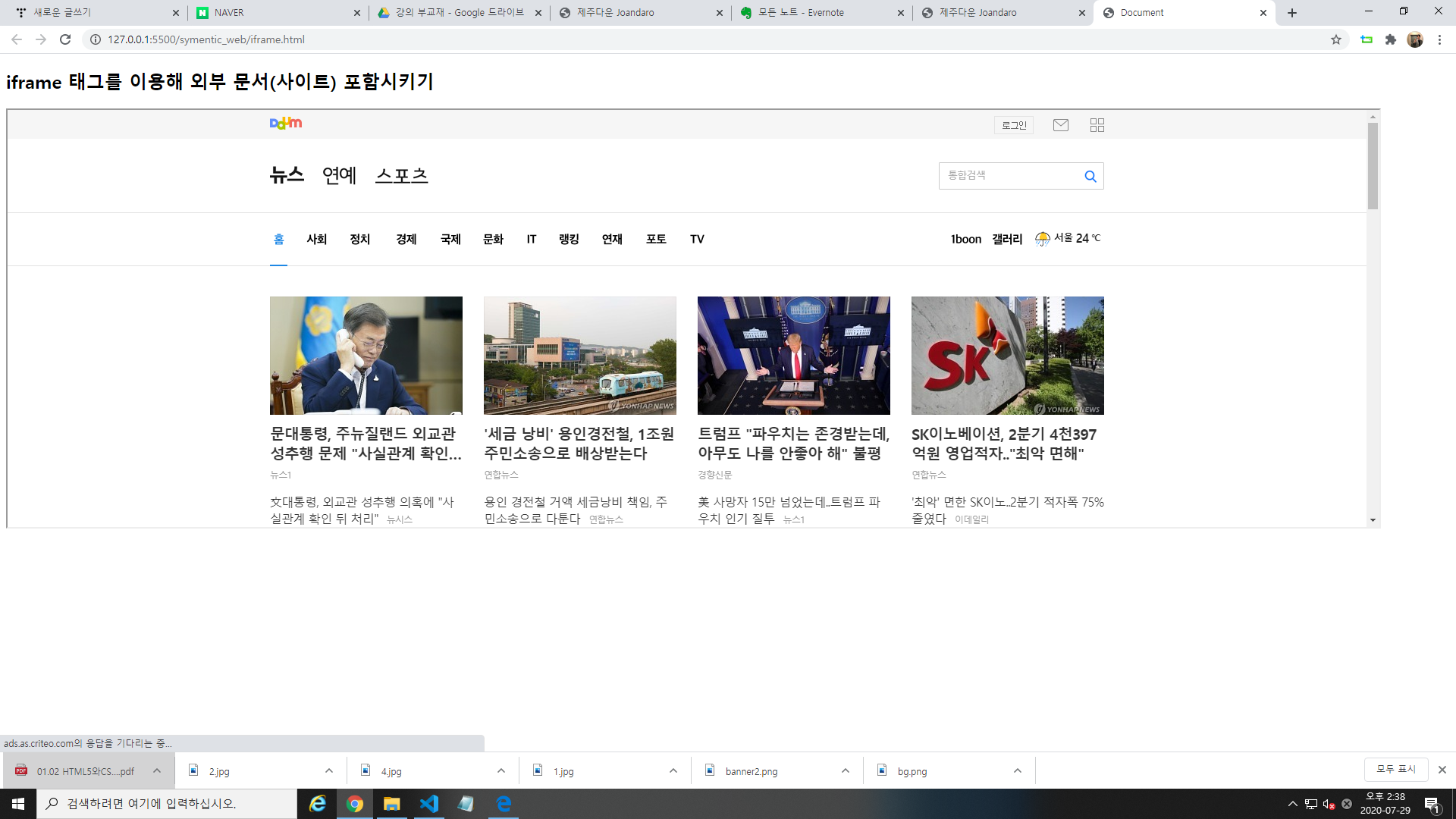This screenshot has height=819, width=1456.
Task: Click the search magnifier icon
Action: [1090, 177]
